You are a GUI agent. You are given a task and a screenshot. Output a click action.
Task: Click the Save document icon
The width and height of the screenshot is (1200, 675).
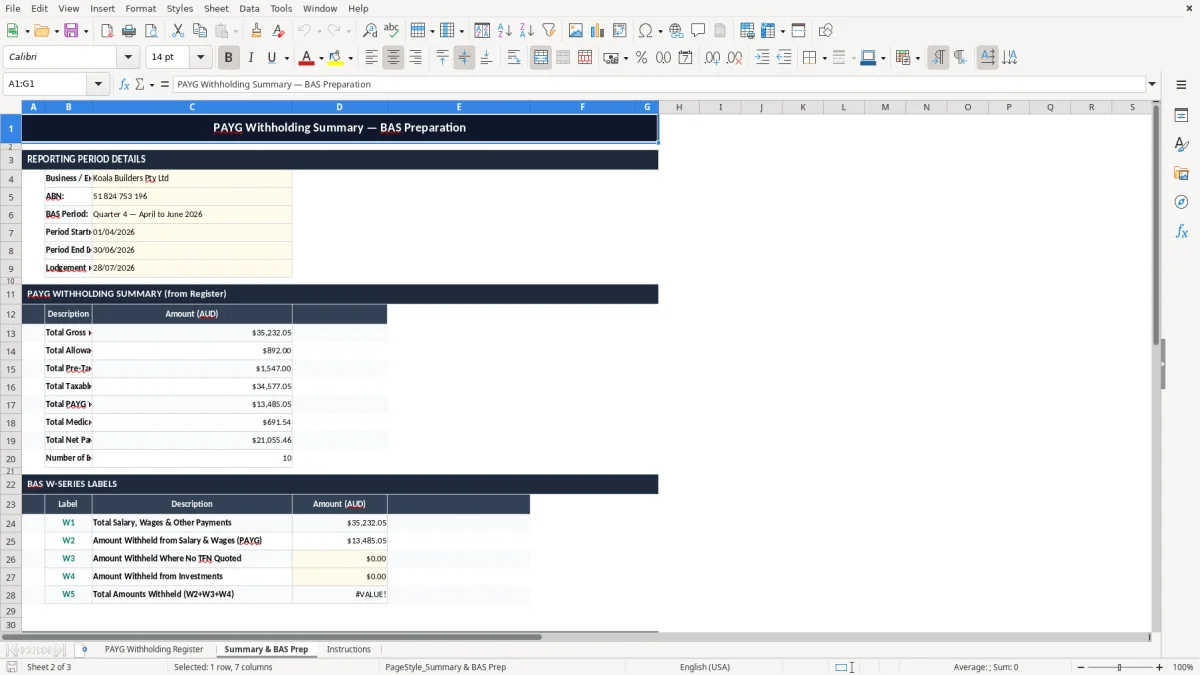pos(71,31)
